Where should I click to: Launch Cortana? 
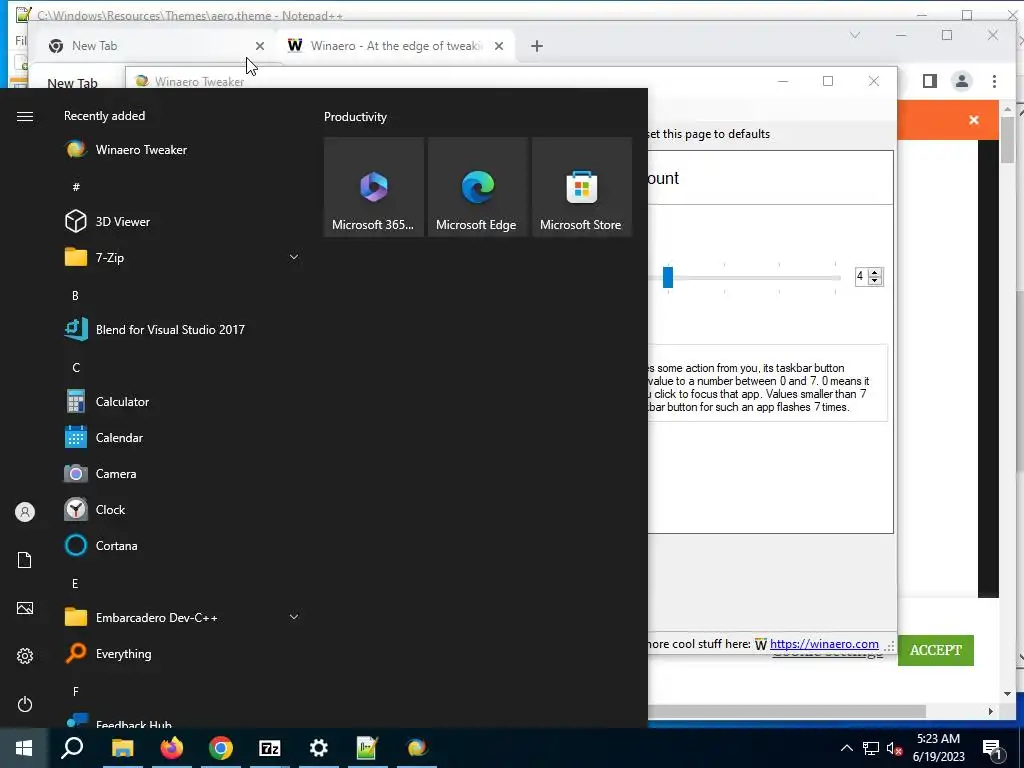183,545
